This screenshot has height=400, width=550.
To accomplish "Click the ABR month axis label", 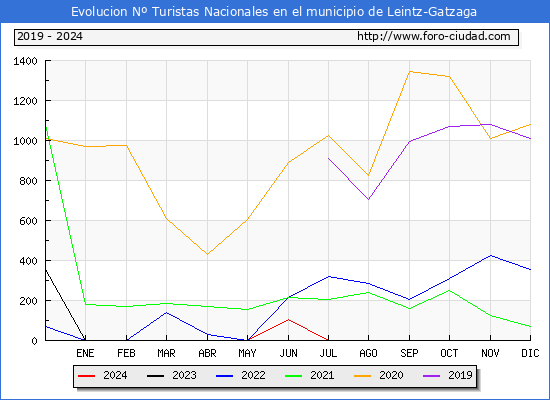I will pyautogui.click(x=207, y=353).
